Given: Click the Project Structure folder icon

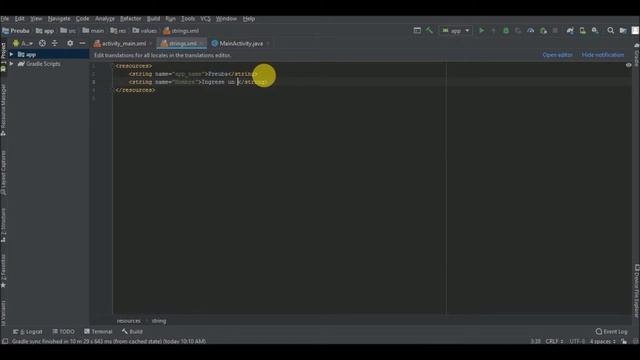Looking at the screenshot, I should (623, 30).
